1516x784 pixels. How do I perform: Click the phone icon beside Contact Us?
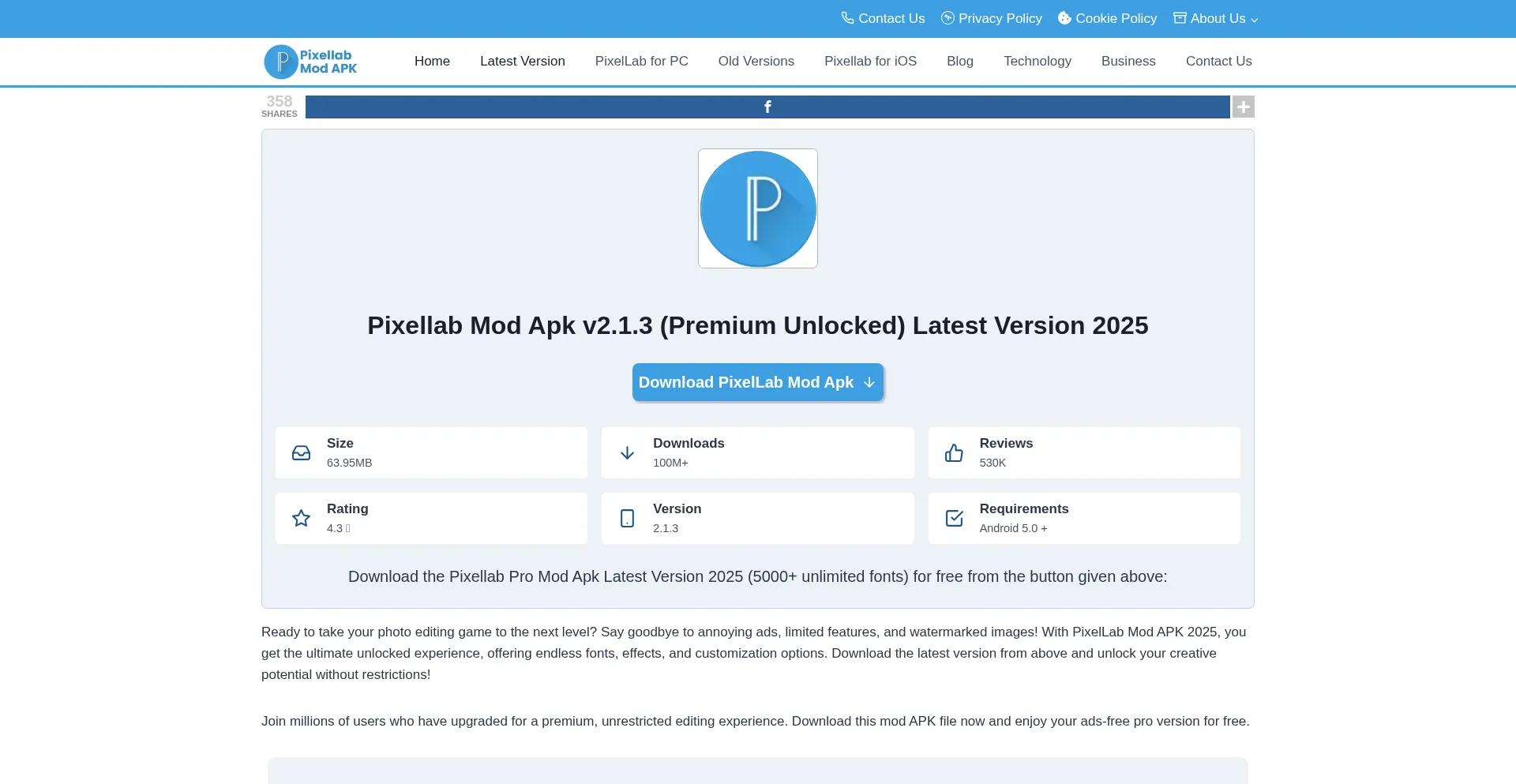847,17
